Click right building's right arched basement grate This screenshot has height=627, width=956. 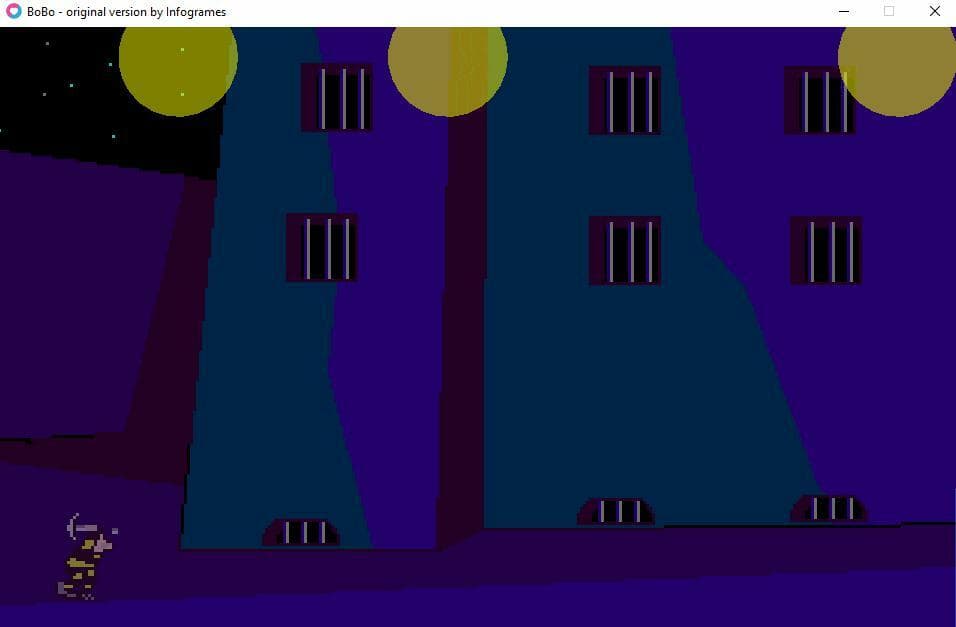829,509
